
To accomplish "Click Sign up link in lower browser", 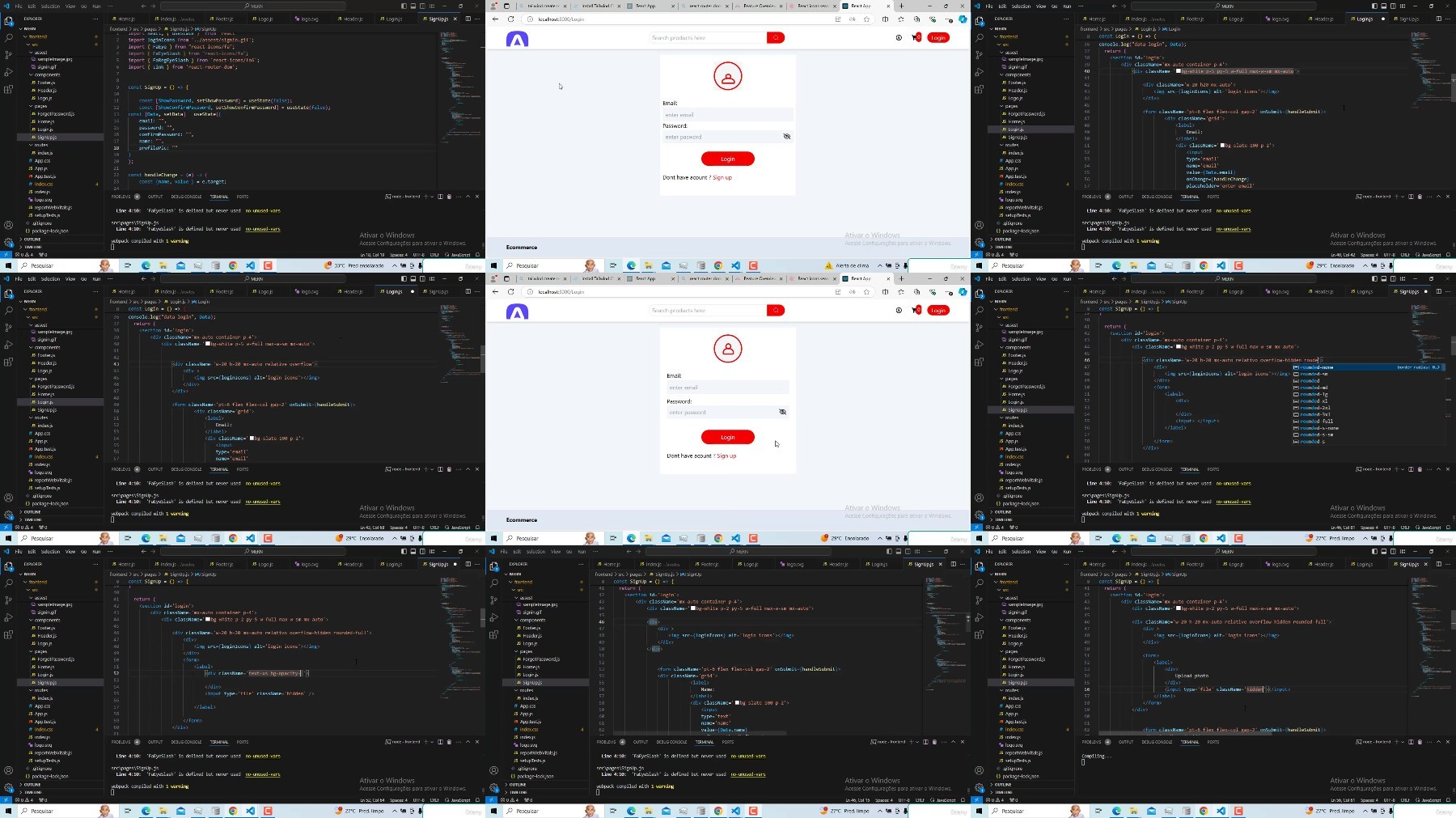I will [x=726, y=456].
